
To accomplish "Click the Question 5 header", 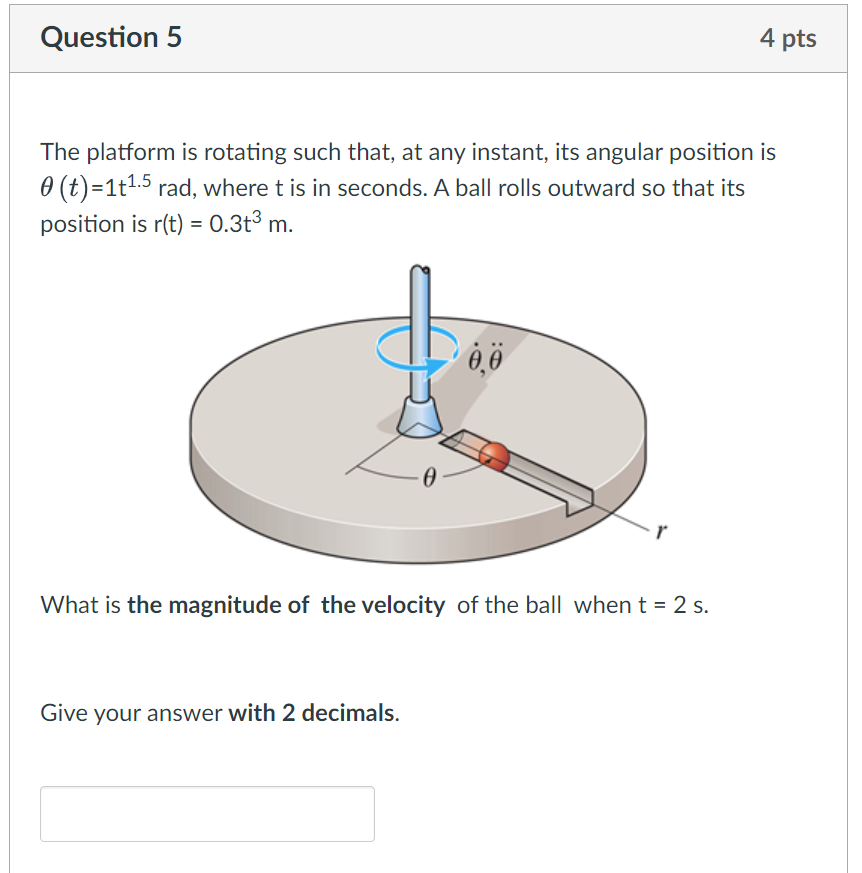I will pos(110,38).
